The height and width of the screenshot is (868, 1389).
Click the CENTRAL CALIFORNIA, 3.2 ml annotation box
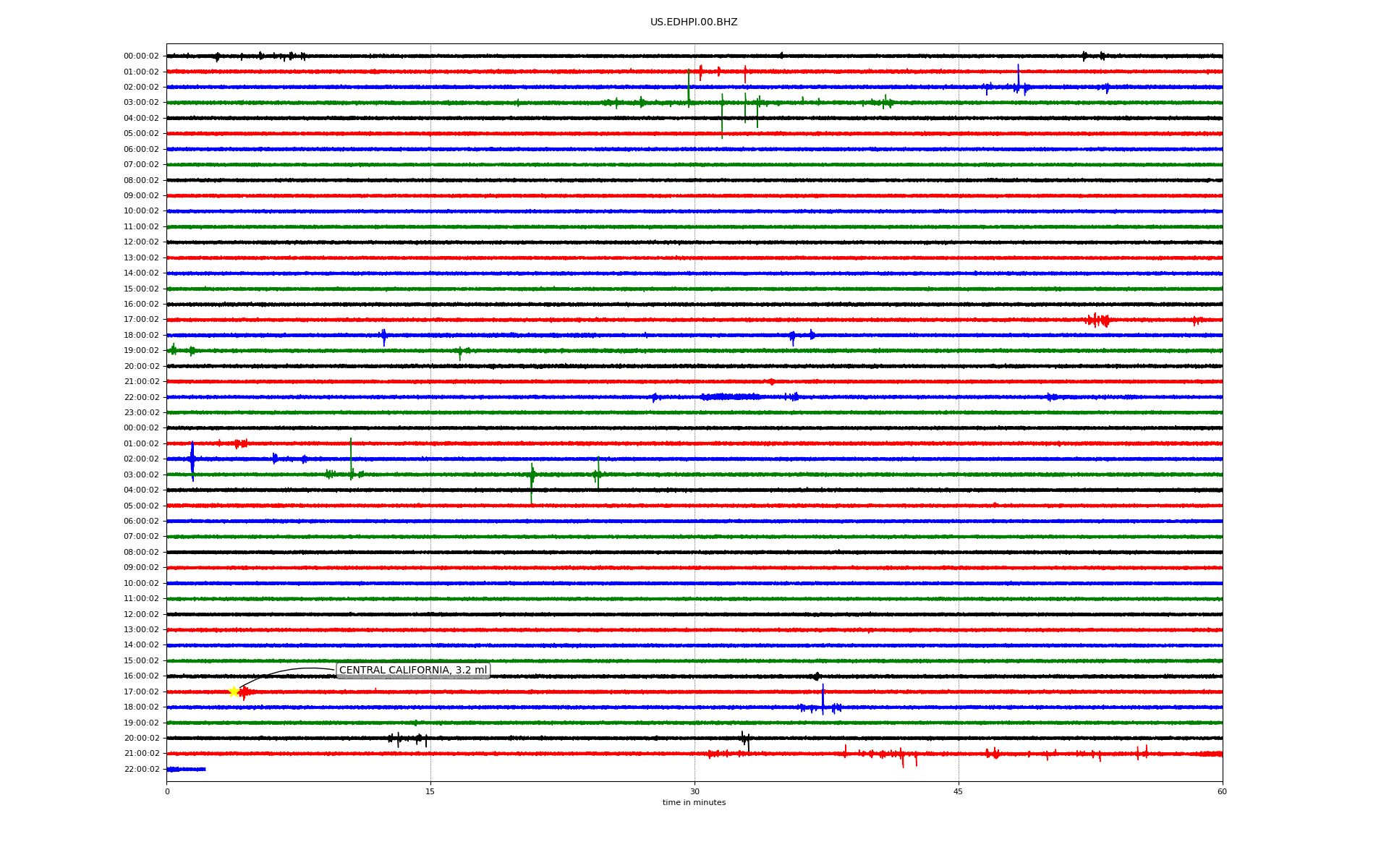tap(413, 671)
